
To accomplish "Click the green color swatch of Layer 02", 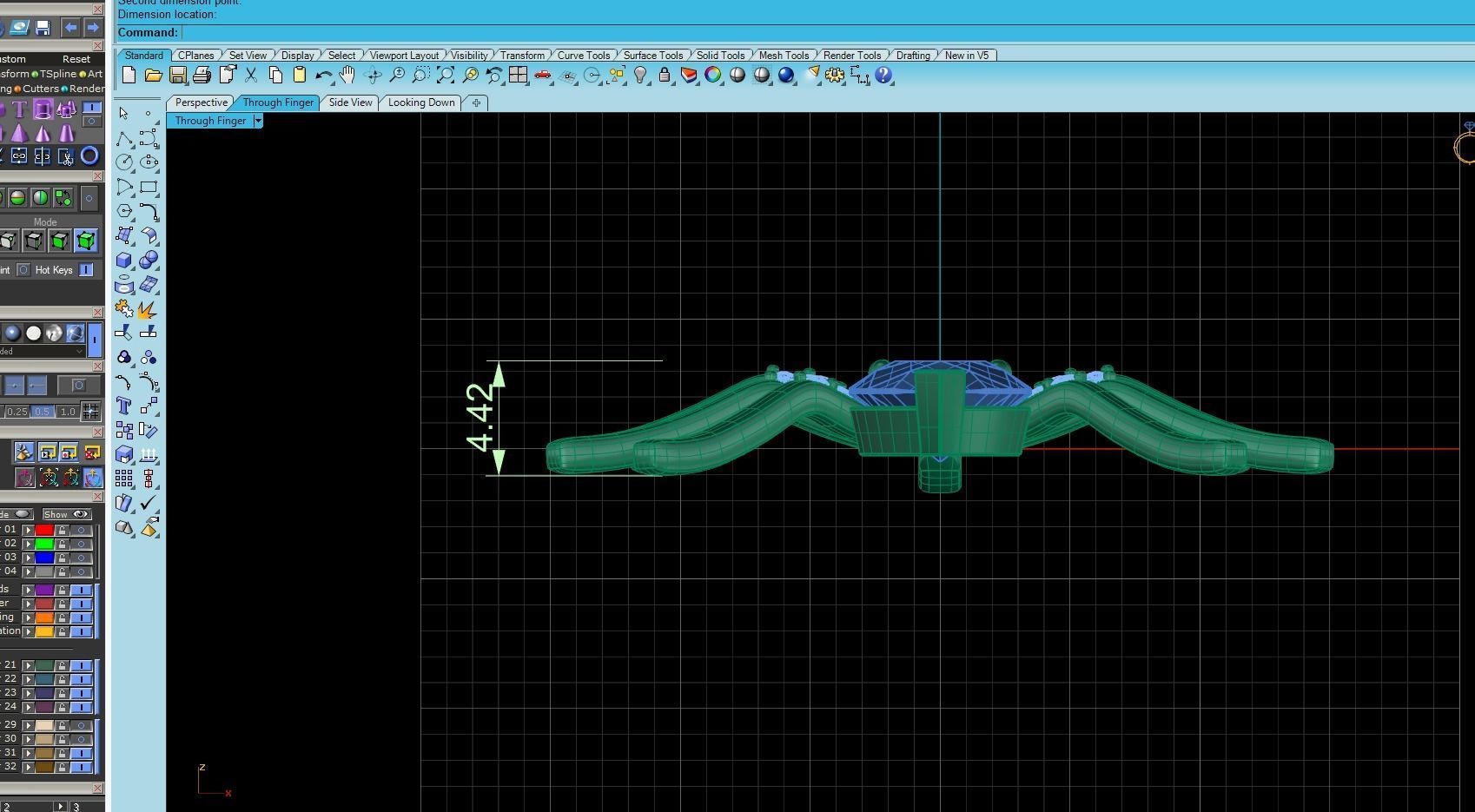I will pos(44,544).
